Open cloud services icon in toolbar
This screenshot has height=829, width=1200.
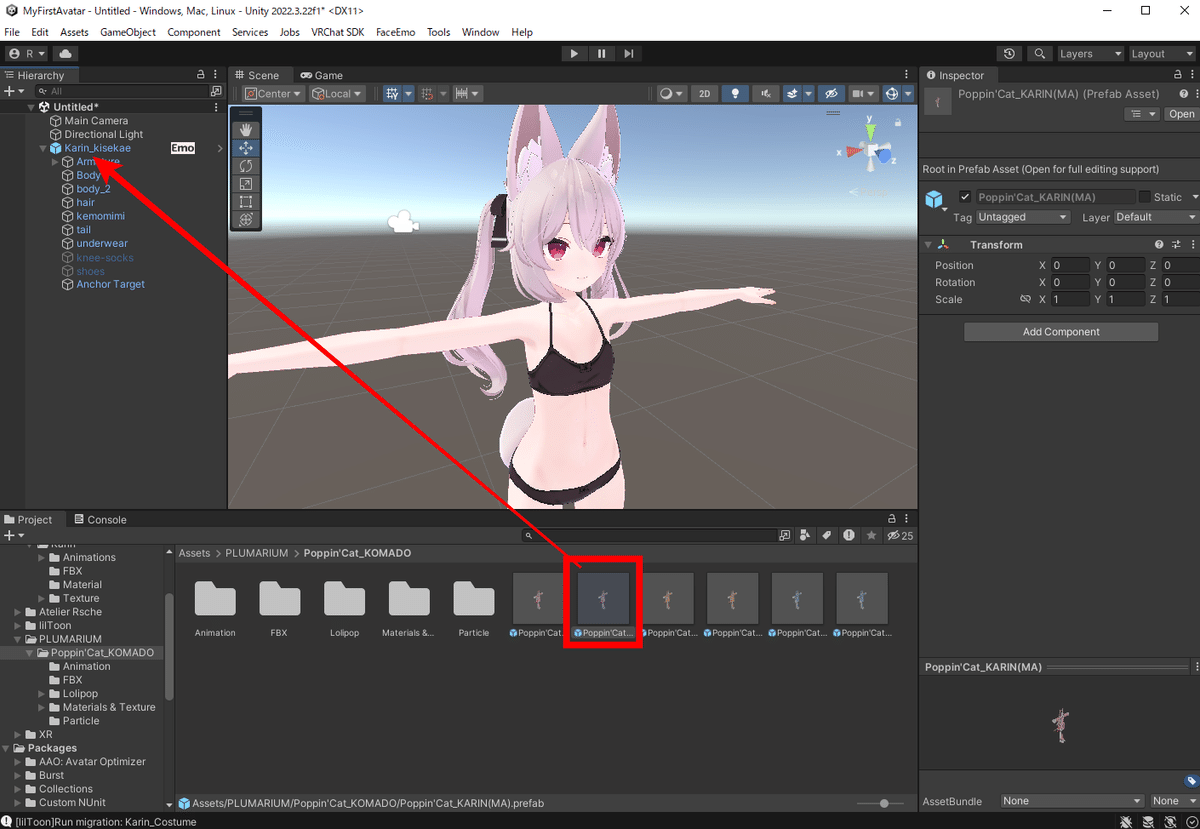point(66,54)
